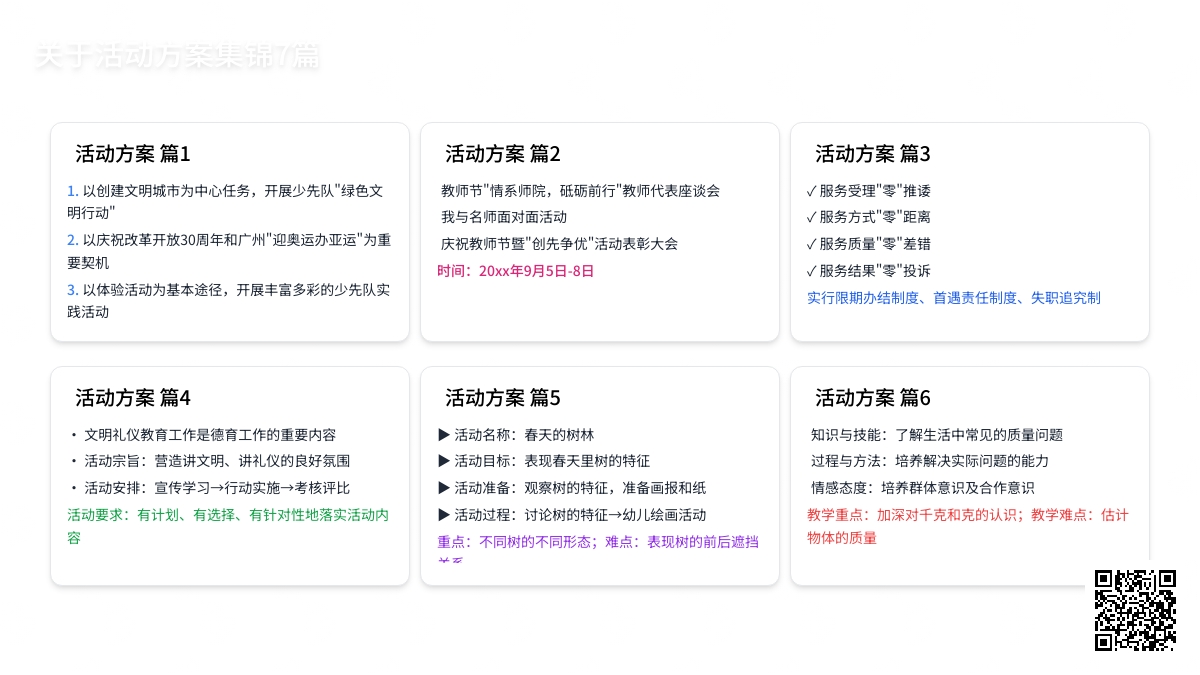Viewport: 1200px width, 675px height.
Task: Click the pink 时间：20xx年9月5日-8日 text
Action: [516, 271]
